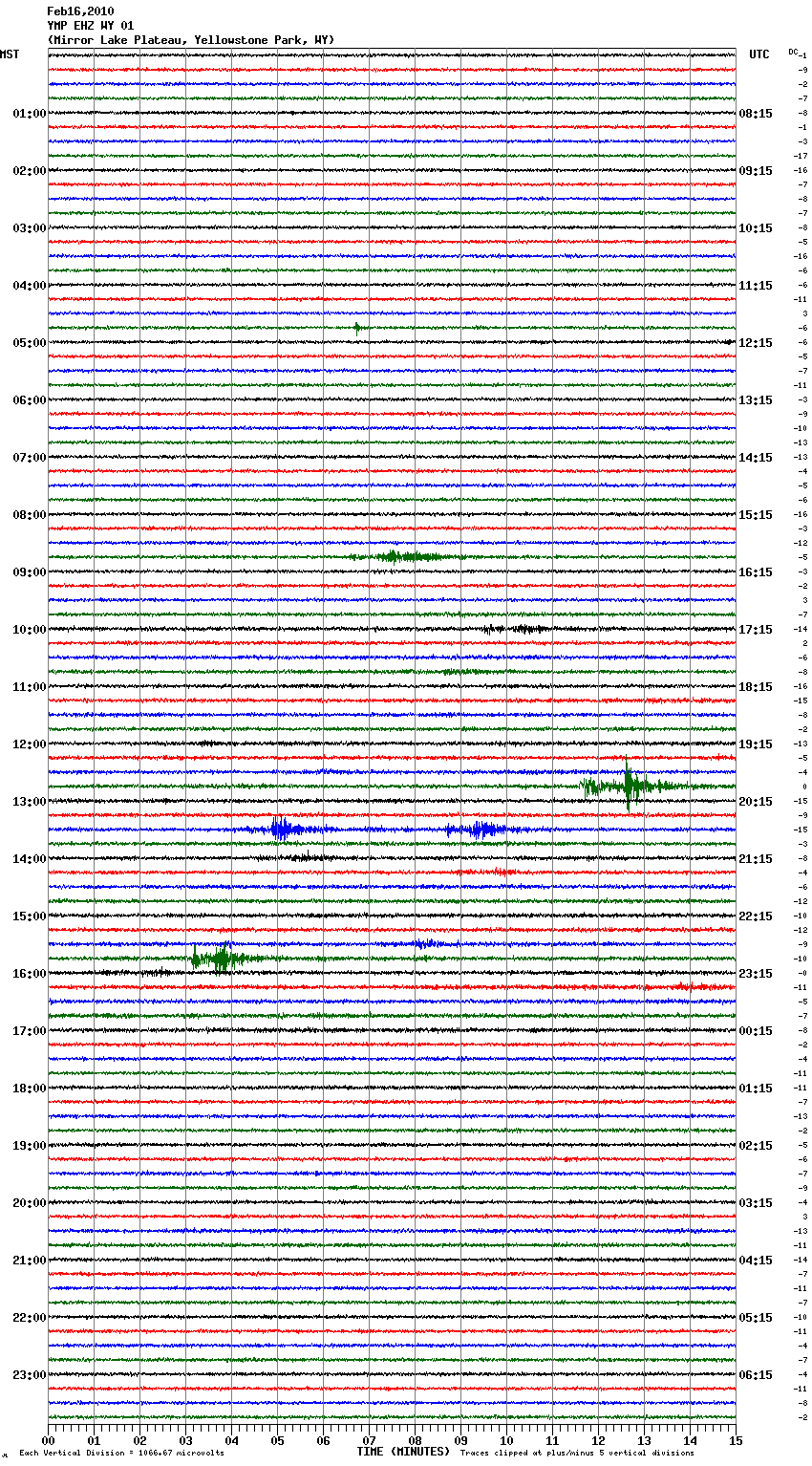812x1466 pixels.
Task: Select the Mirror Lake Plateau location title
Action: [191, 40]
